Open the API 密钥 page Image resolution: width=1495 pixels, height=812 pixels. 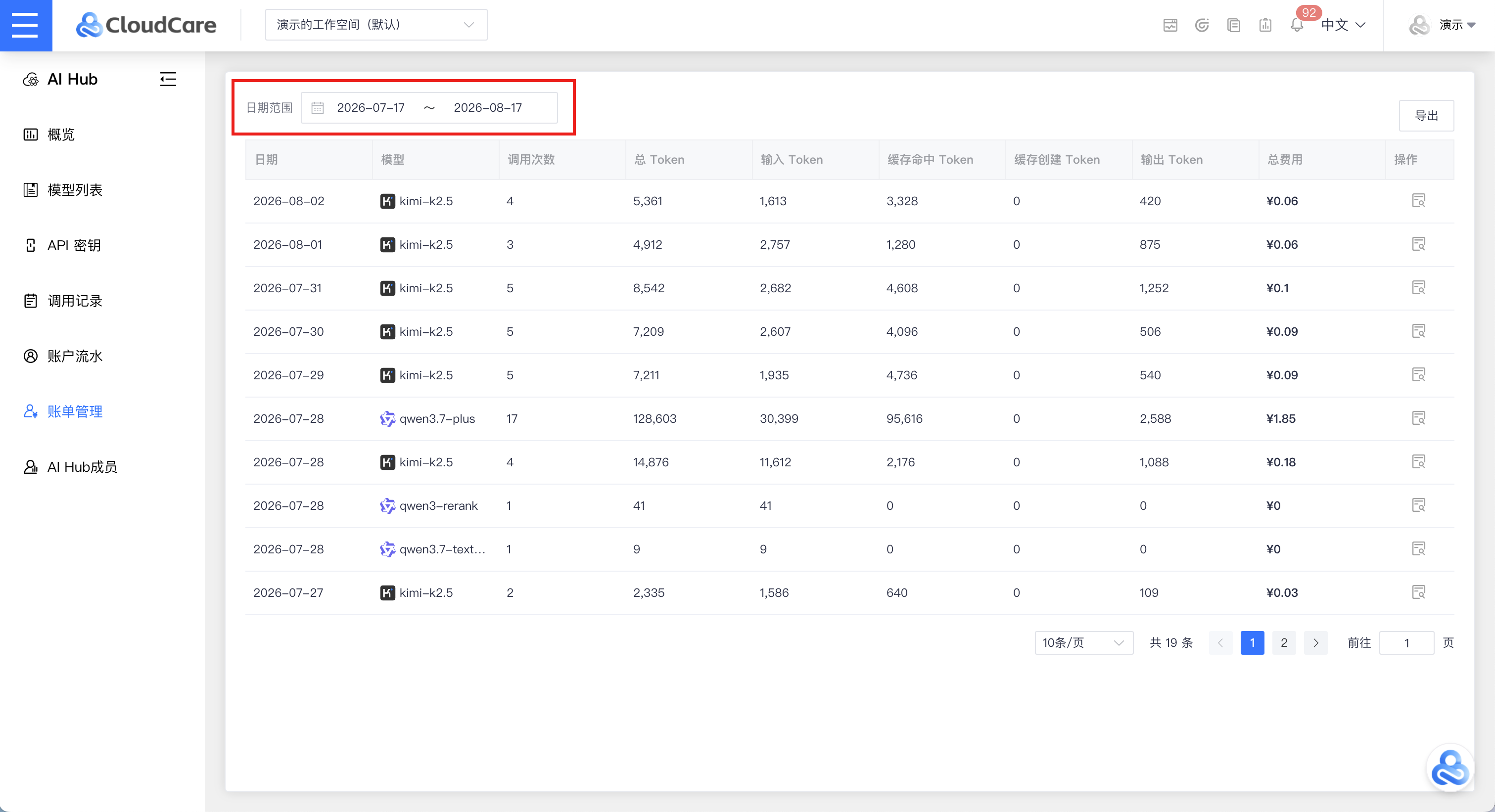coord(74,245)
